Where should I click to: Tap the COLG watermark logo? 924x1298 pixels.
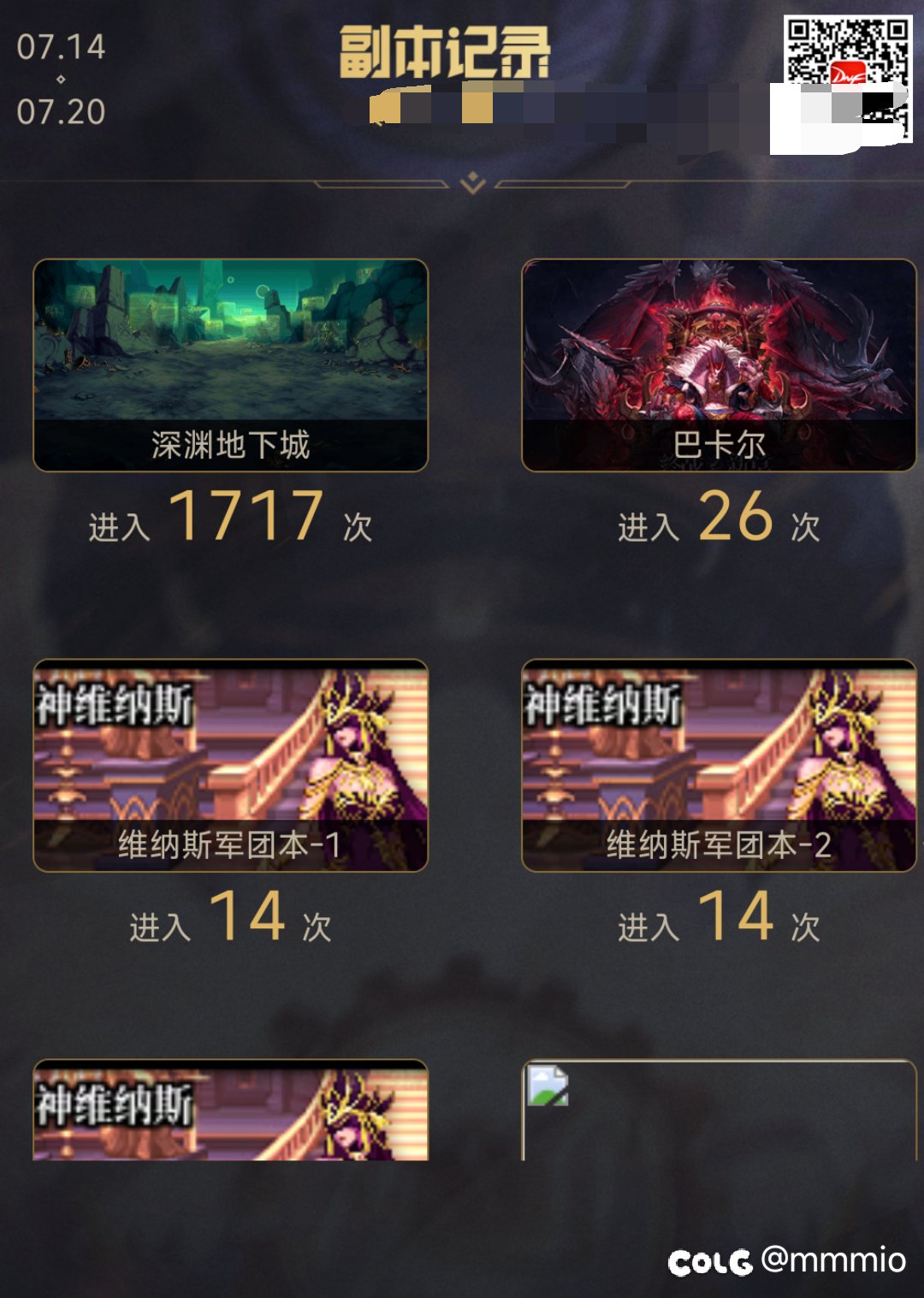click(x=710, y=1262)
